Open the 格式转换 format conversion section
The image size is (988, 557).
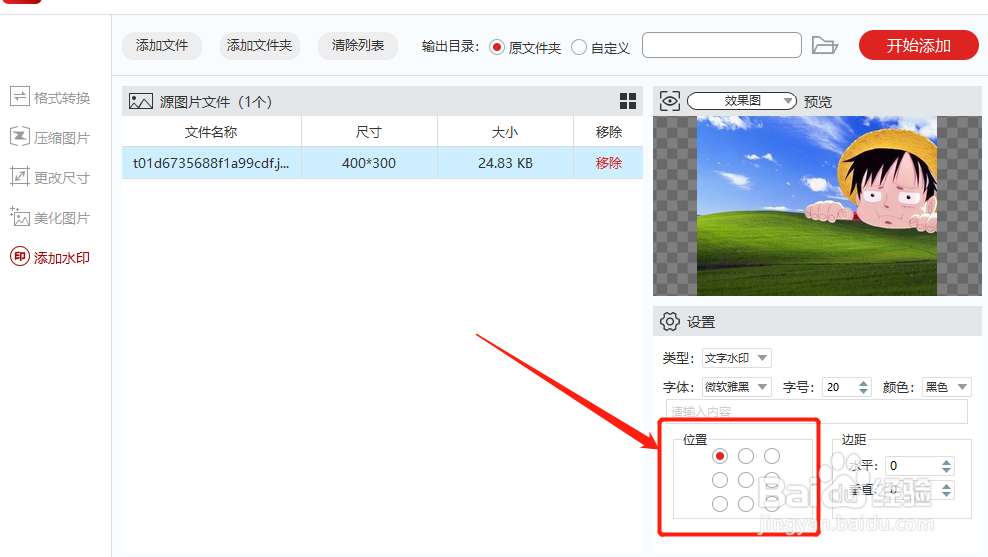(50, 98)
